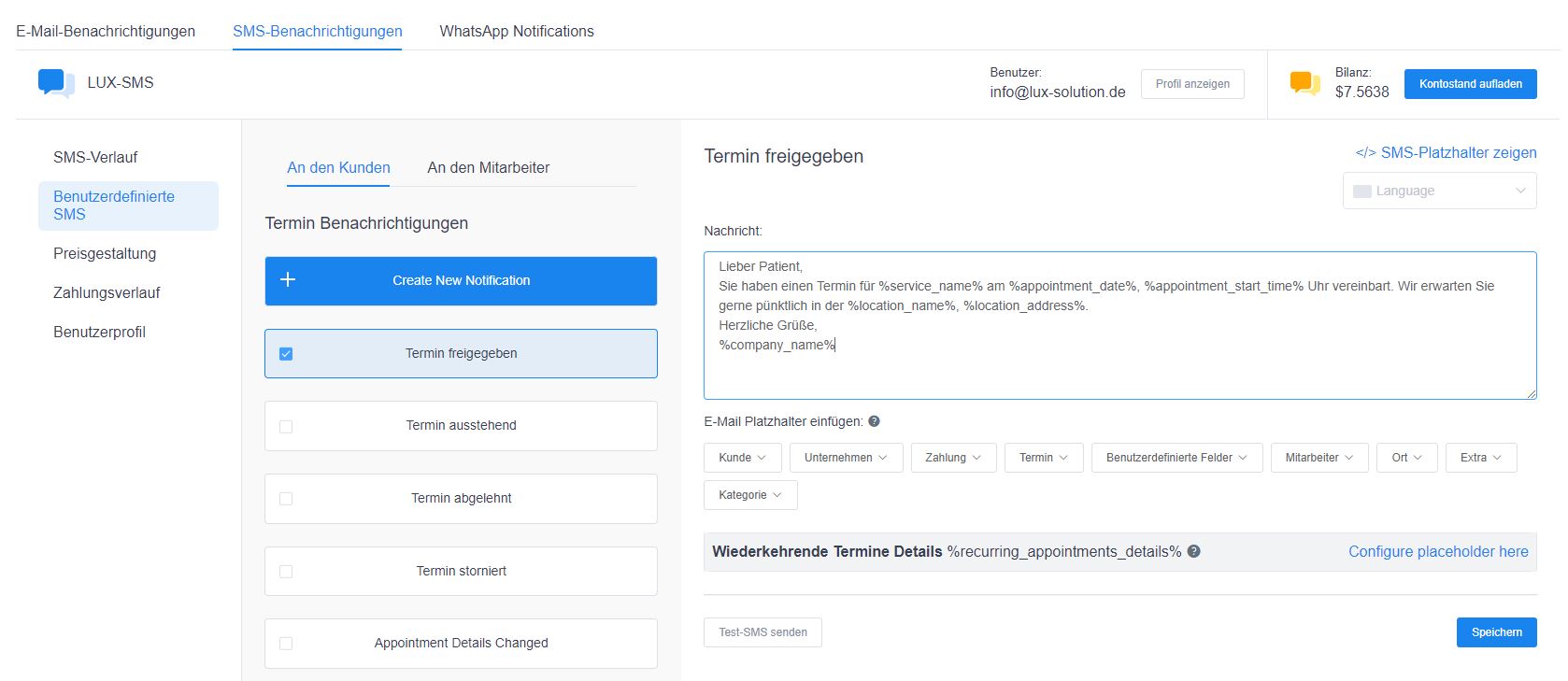Image resolution: width=1568 pixels, height=681 pixels.
Task: Click the orange balance chat bubbles icon
Action: (1304, 83)
